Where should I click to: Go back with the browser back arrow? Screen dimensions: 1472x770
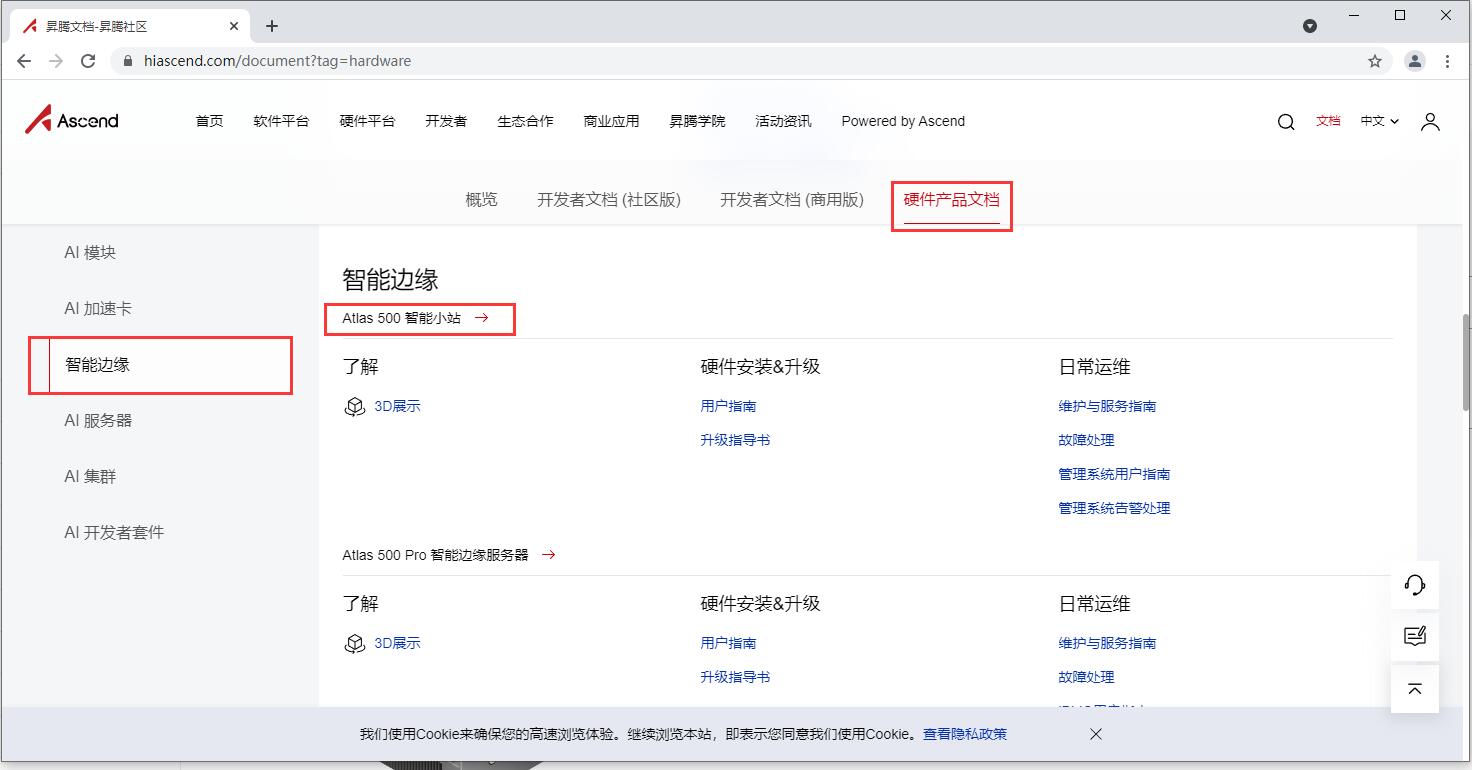pyautogui.click(x=24, y=61)
